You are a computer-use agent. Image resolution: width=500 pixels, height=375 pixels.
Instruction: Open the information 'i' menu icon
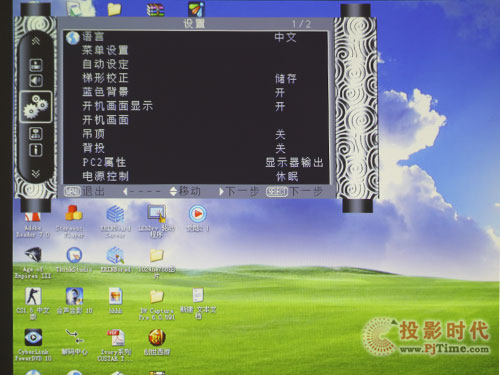click(x=36, y=150)
